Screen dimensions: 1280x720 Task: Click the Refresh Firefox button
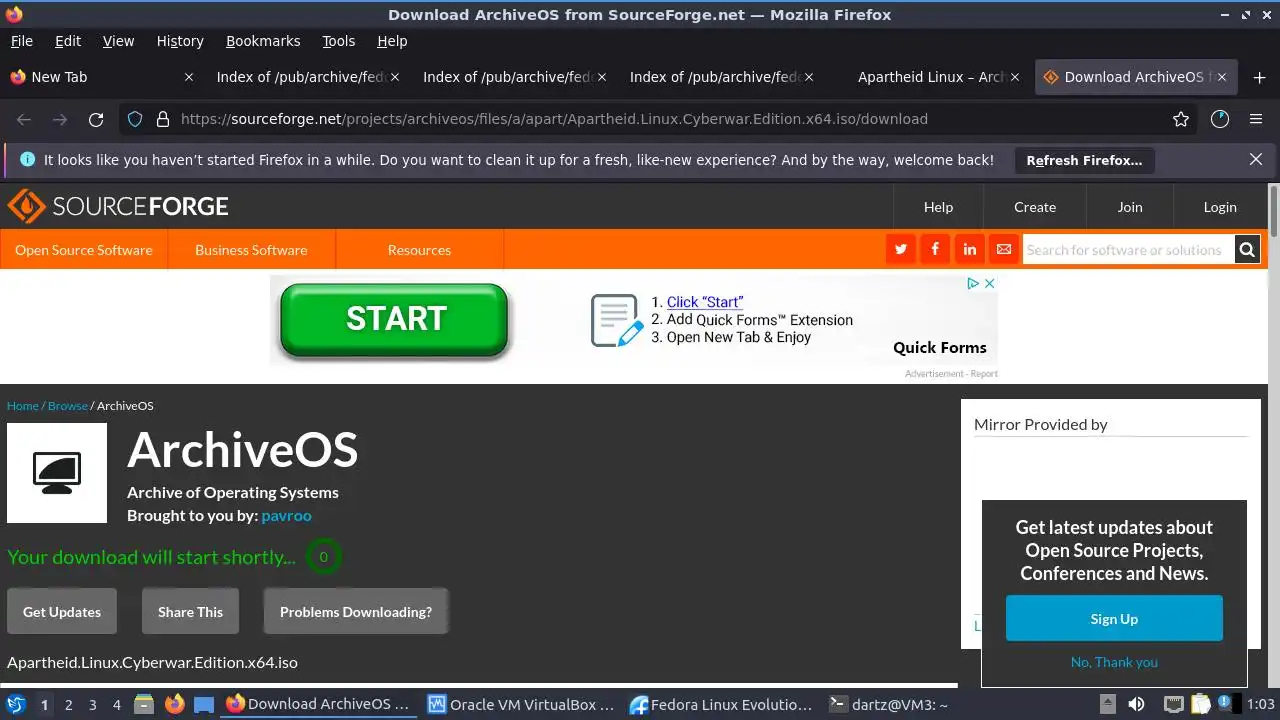(1084, 160)
